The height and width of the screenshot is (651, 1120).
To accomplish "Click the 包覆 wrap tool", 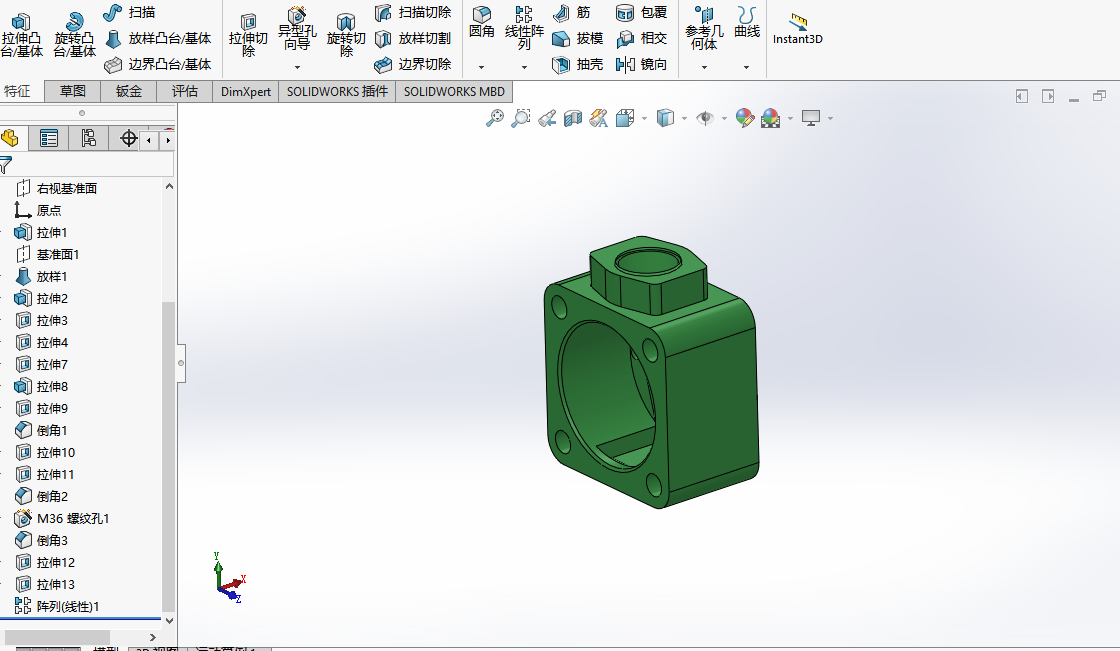I will [x=641, y=12].
